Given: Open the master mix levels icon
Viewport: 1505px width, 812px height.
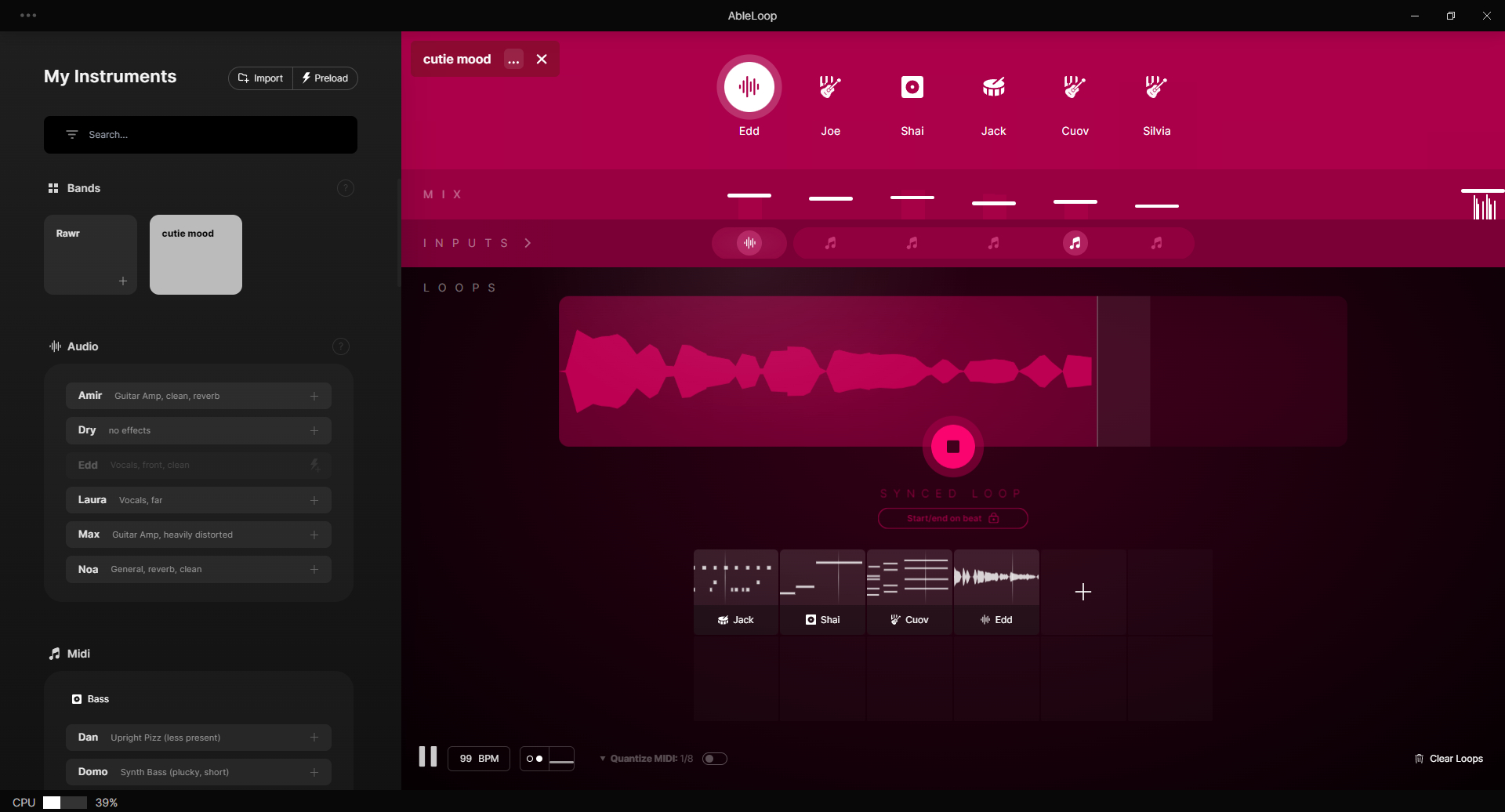Looking at the screenshot, I should tap(1483, 206).
